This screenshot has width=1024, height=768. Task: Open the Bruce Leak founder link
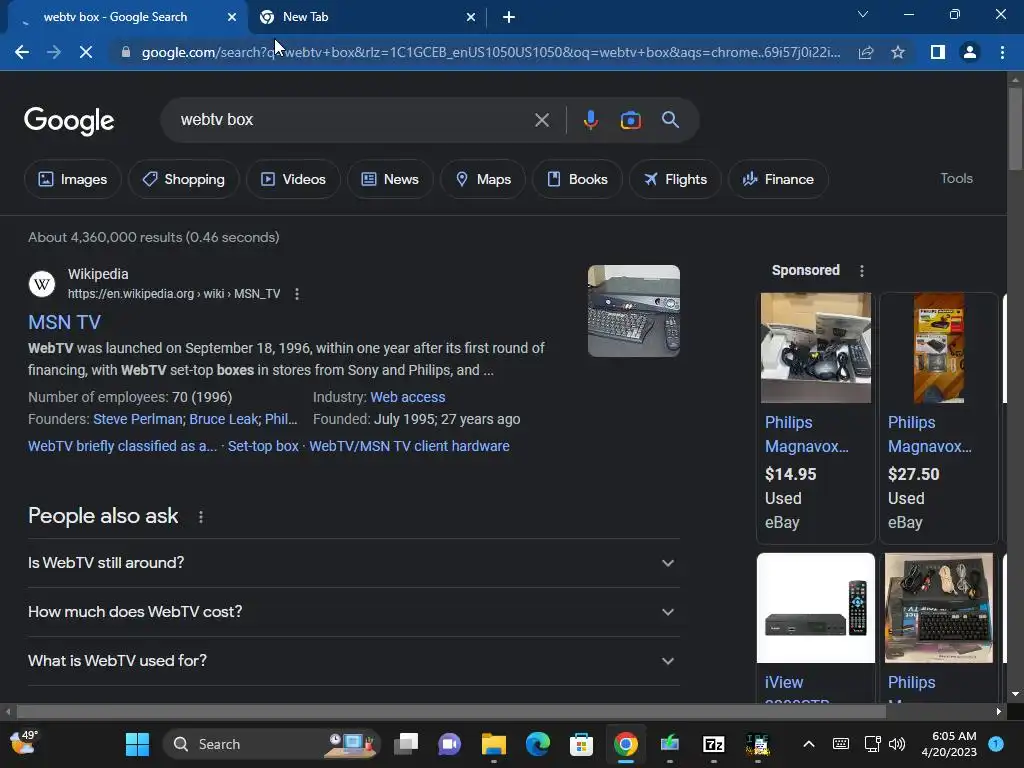[x=223, y=419]
